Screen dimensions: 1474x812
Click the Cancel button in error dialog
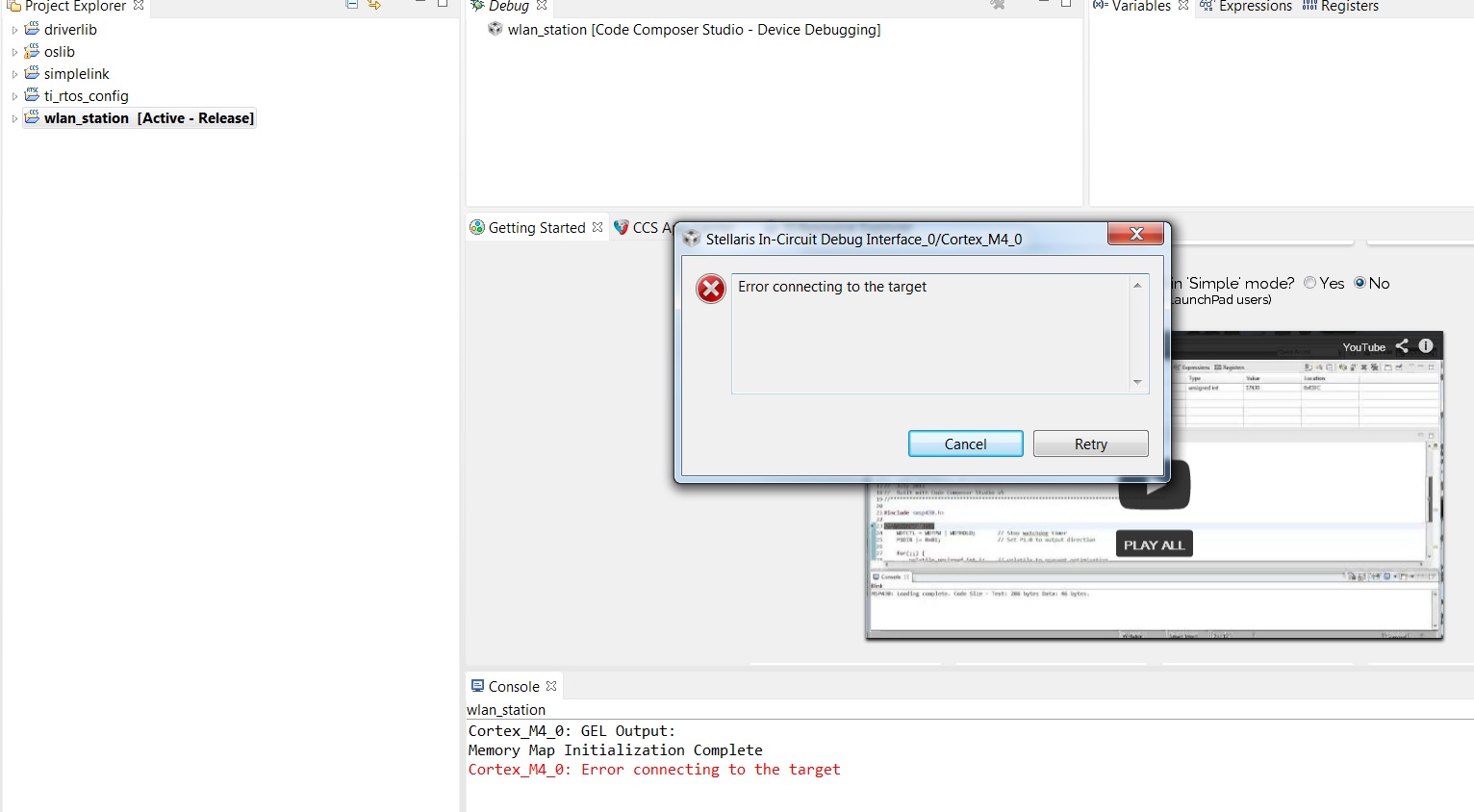pyautogui.click(x=965, y=444)
